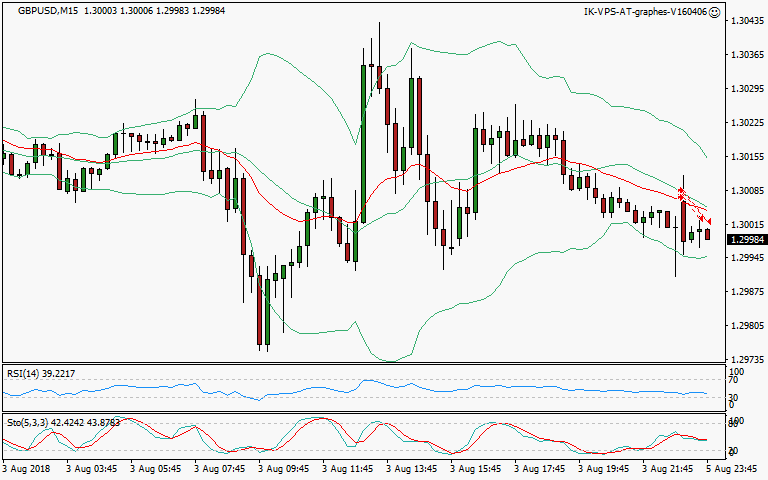Click the 3 Aug 2018 date label

click(28, 468)
